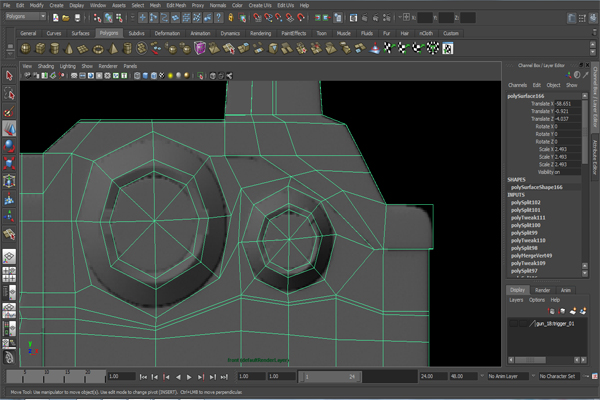Activate the Scale tool in toolbox
Viewport: 600px width, 400px height.
tap(9, 163)
